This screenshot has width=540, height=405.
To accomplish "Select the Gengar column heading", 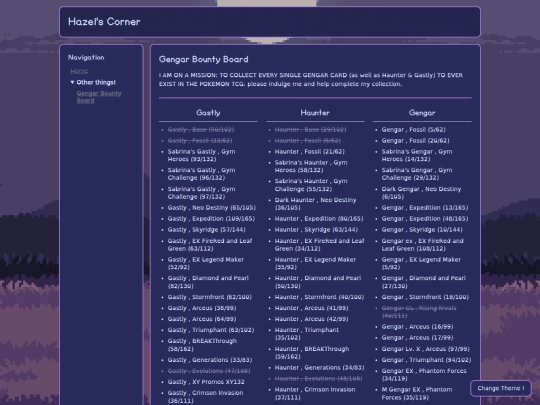I will [422, 113].
